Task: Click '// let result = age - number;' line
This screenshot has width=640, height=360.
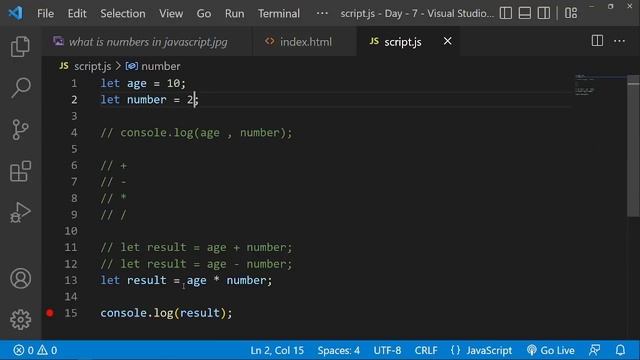Action: [x=196, y=264]
